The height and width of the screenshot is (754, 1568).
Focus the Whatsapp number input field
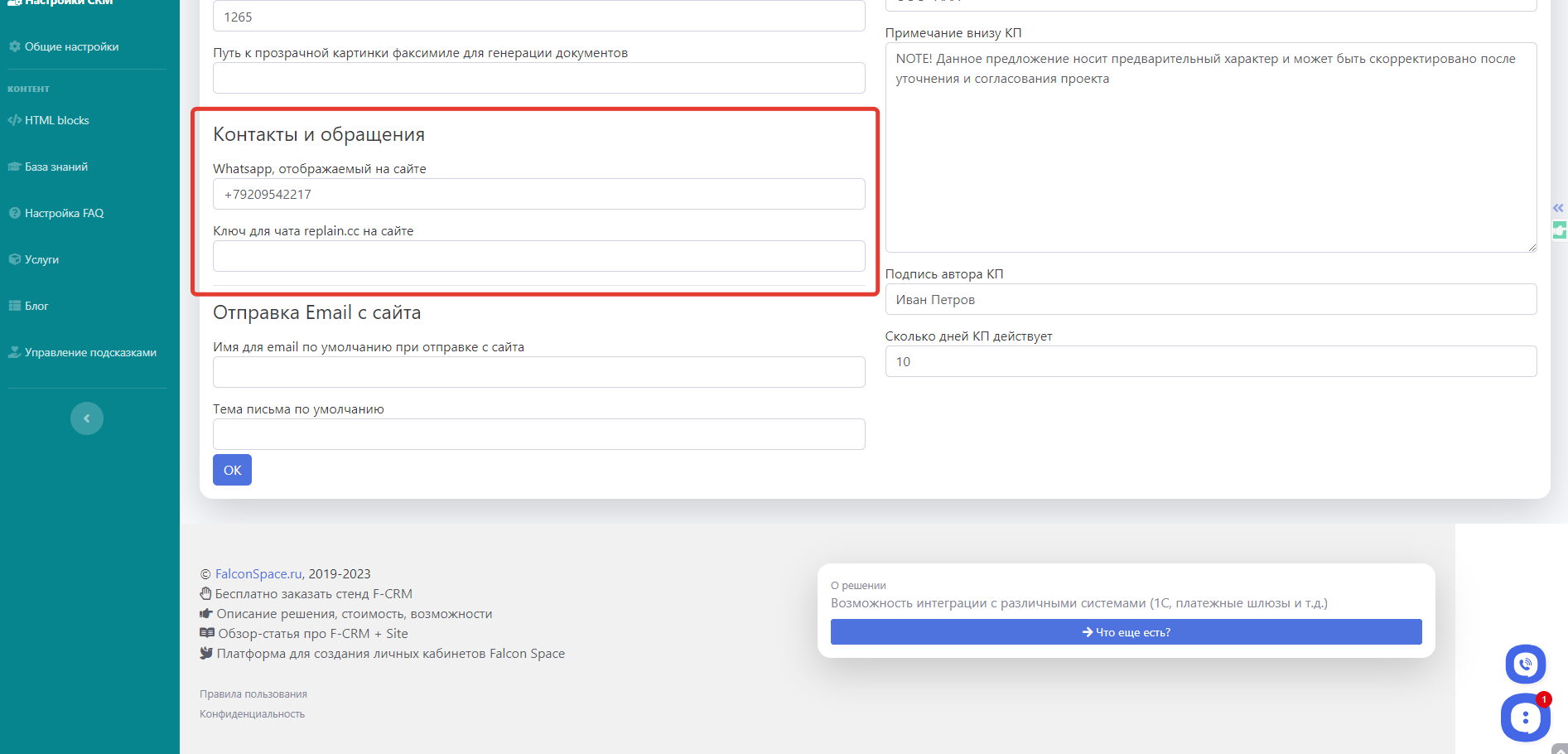pos(538,194)
